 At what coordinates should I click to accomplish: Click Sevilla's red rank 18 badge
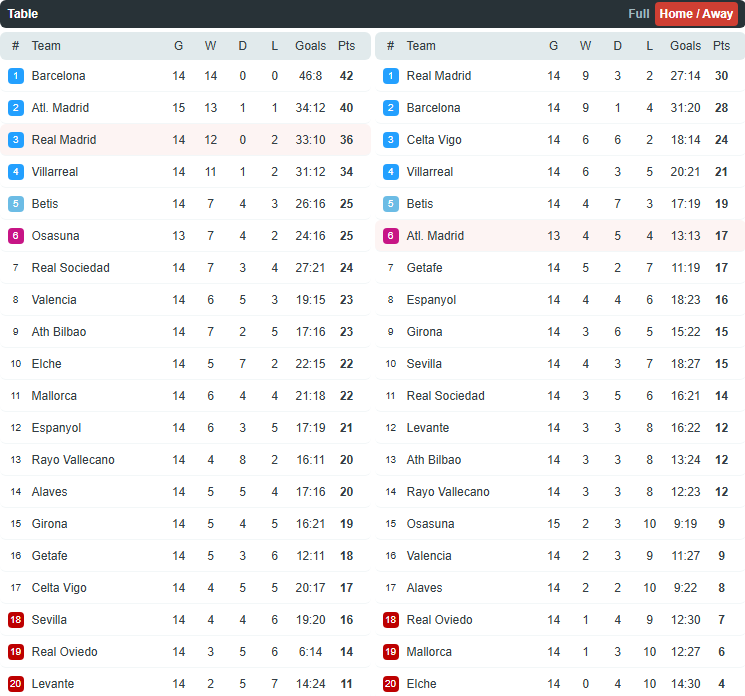coord(16,620)
